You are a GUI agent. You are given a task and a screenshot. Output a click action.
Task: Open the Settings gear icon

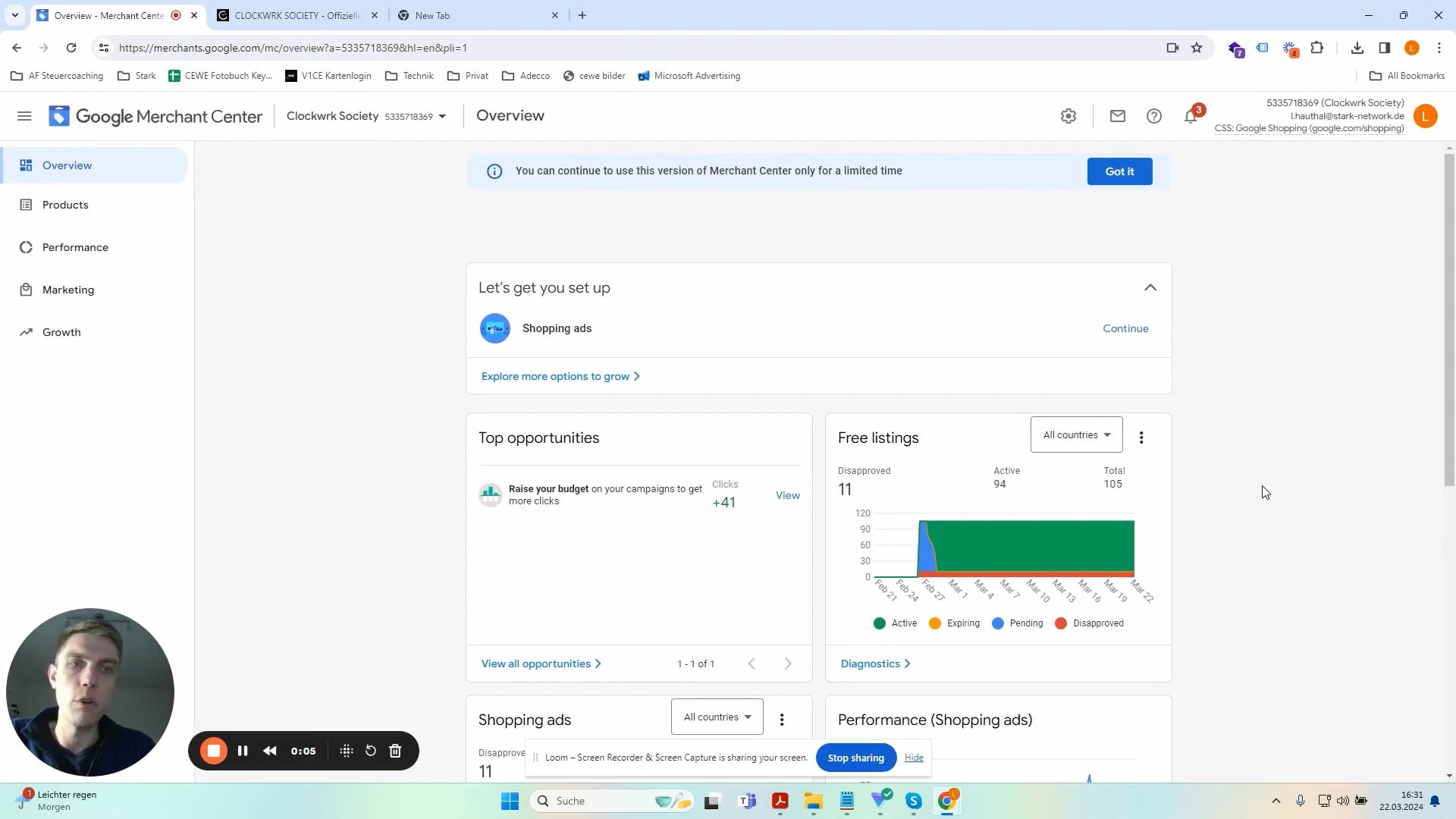(1068, 116)
